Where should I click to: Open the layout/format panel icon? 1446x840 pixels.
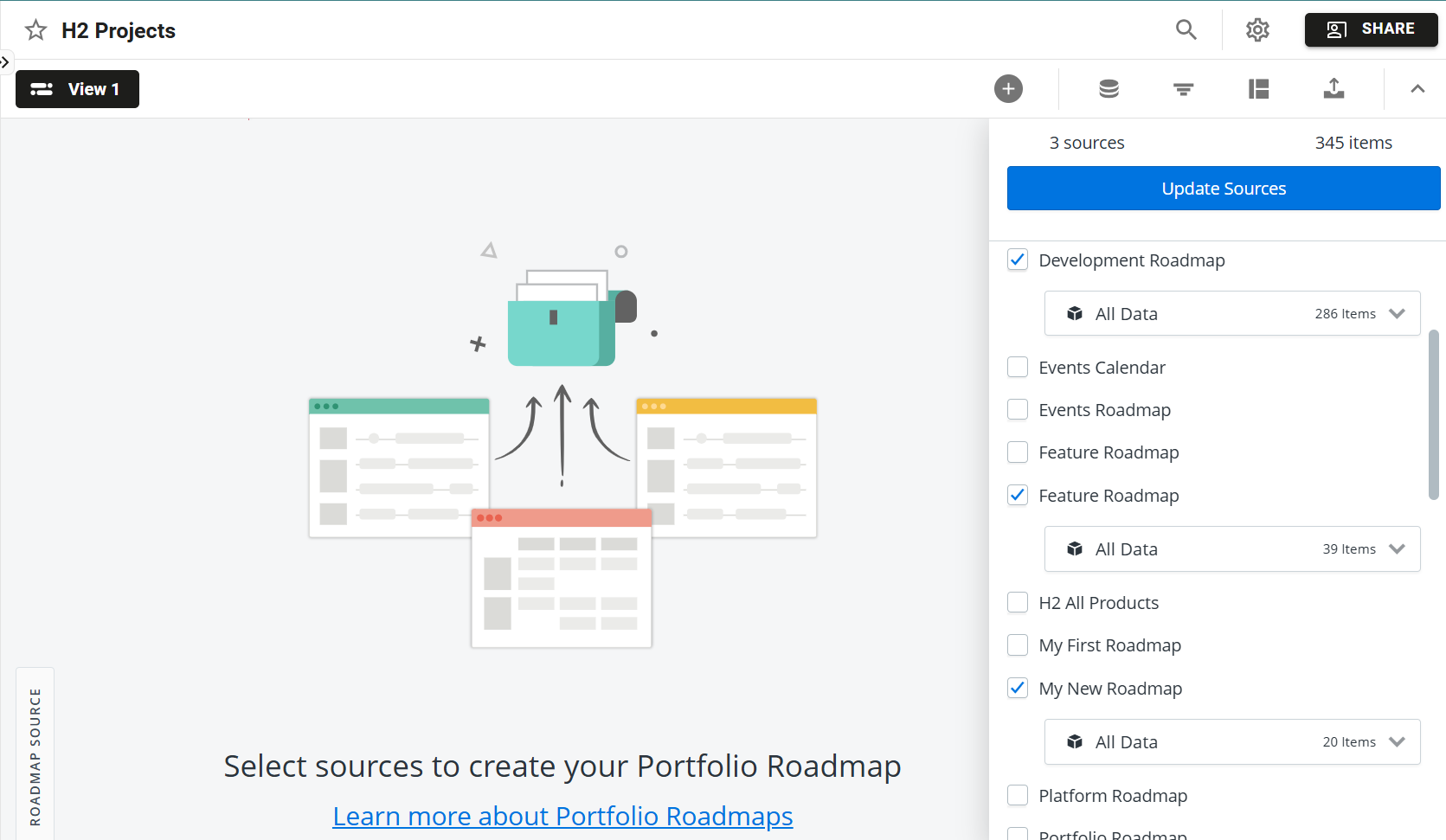tap(1258, 88)
